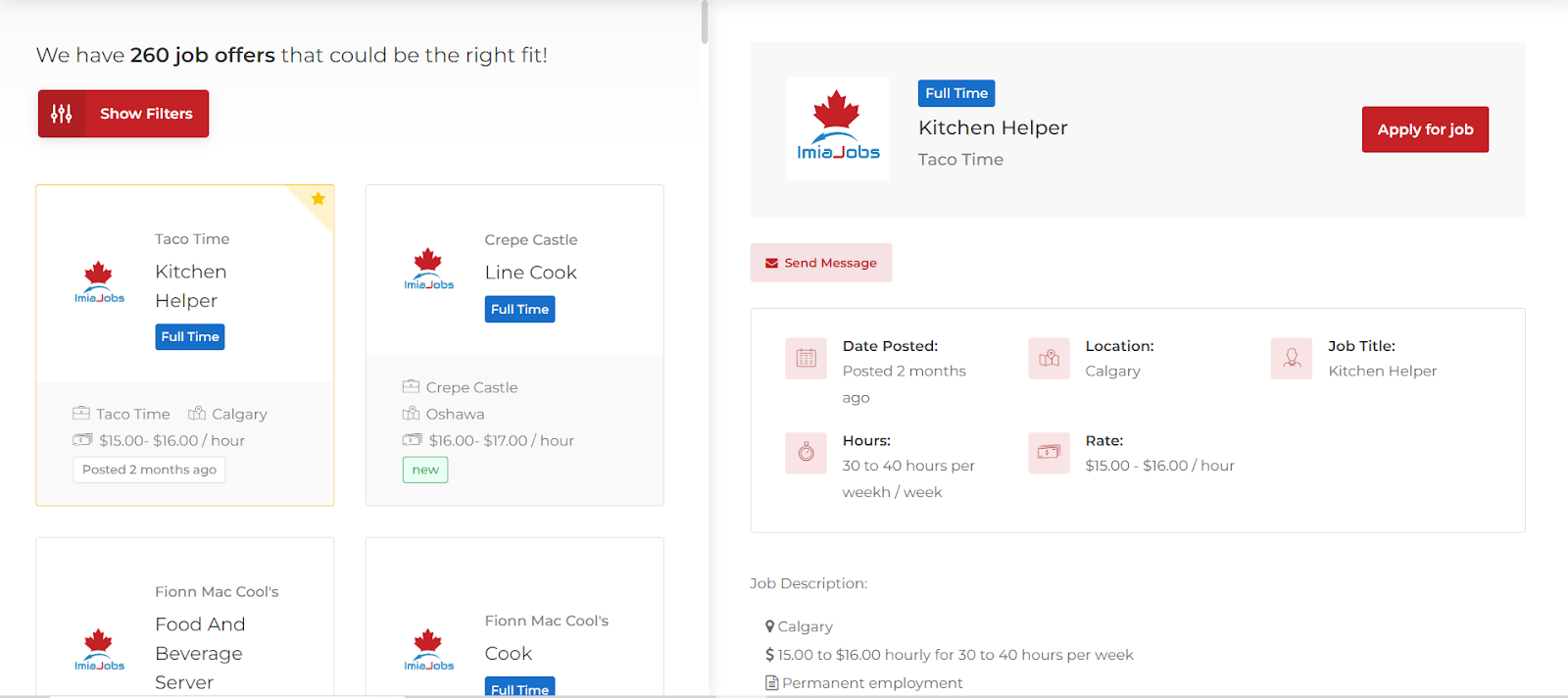Click the filter sliders icon

tap(62, 114)
